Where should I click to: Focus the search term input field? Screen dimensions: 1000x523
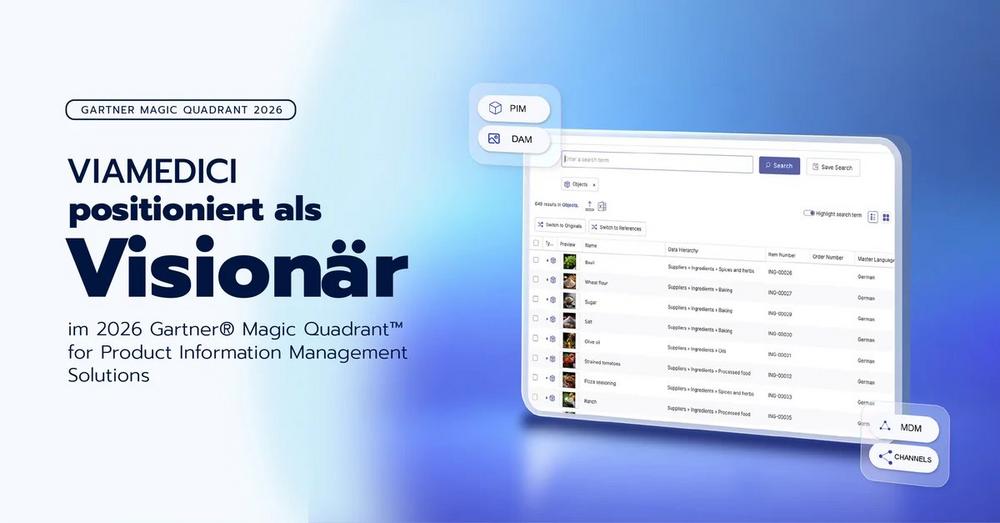pyautogui.click(x=658, y=161)
